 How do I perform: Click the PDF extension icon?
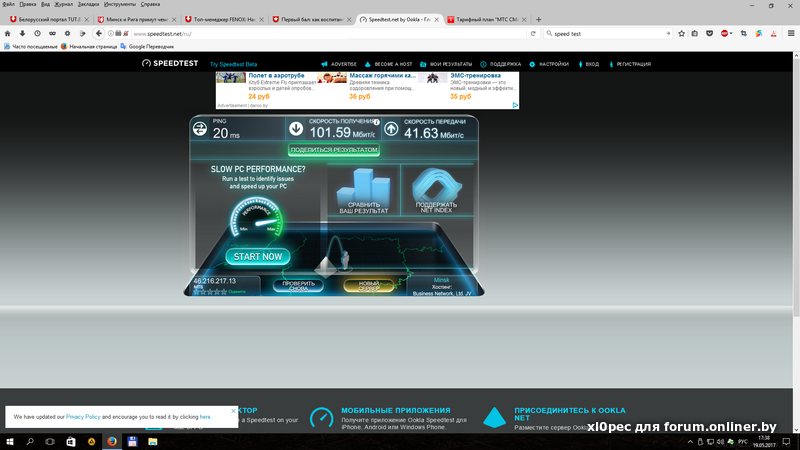(773, 34)
